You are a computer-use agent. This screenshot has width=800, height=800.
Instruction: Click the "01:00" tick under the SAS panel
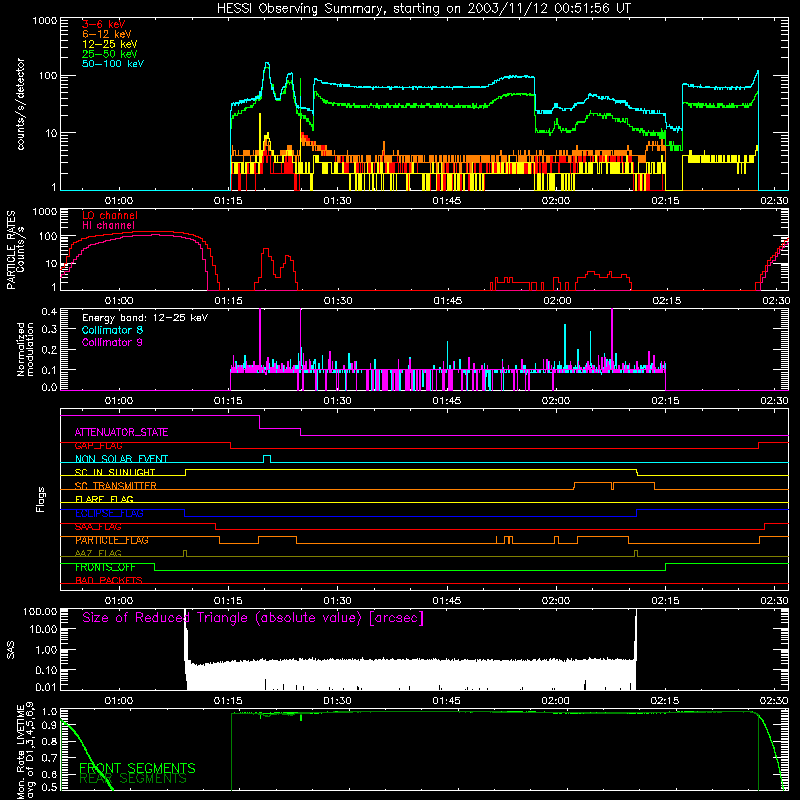[119, 701]
